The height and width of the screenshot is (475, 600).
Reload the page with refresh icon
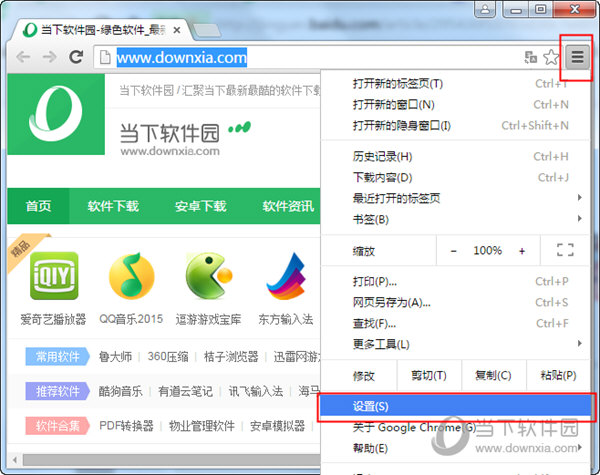[75, 58]
